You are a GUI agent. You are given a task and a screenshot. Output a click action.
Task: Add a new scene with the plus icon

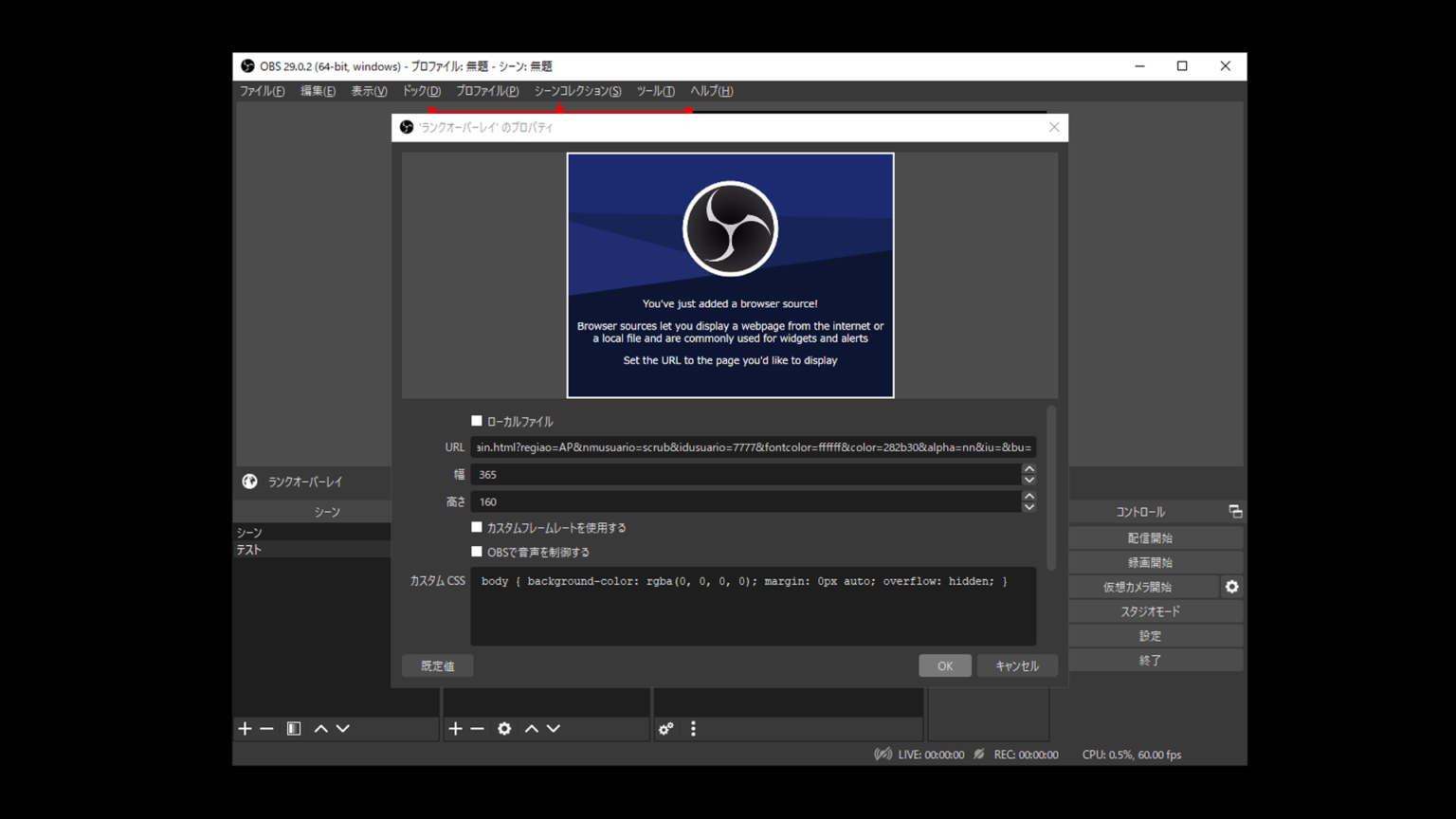click(245, 728)
